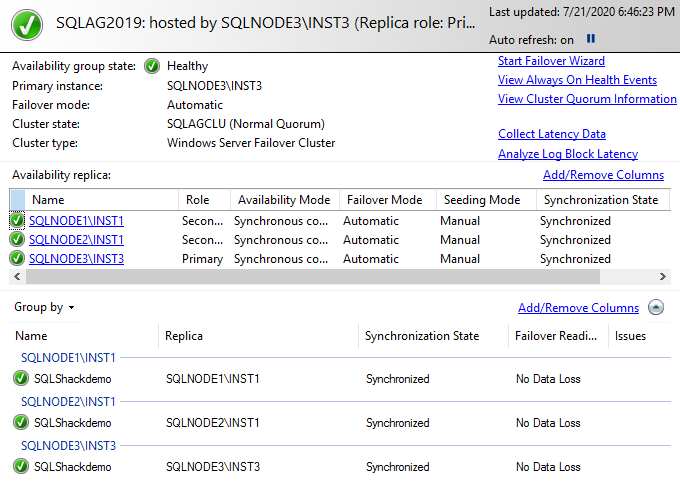This screenshot has height=484, width=680.
Task: Click the large green health status icon in header
Action: [26, 22]
